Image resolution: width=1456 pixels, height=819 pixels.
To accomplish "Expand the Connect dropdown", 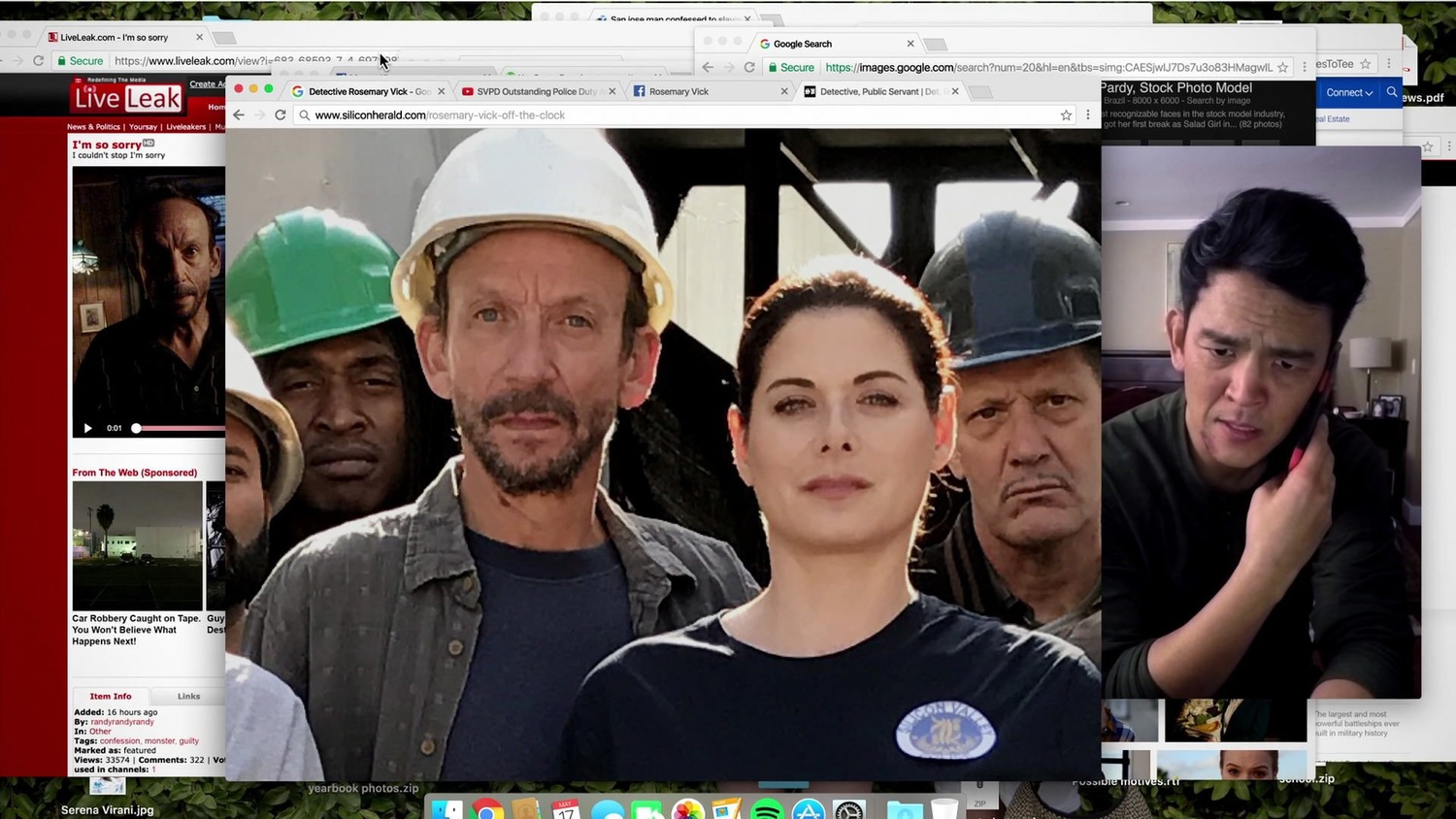I will 1349,92.
